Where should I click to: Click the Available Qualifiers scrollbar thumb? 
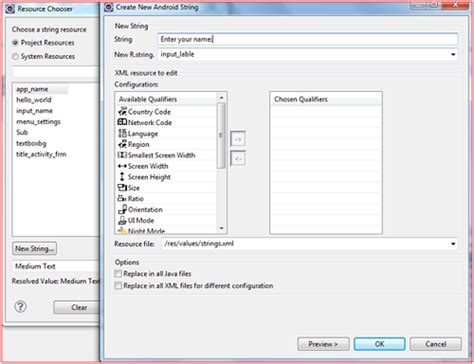(x=221, y=135)
